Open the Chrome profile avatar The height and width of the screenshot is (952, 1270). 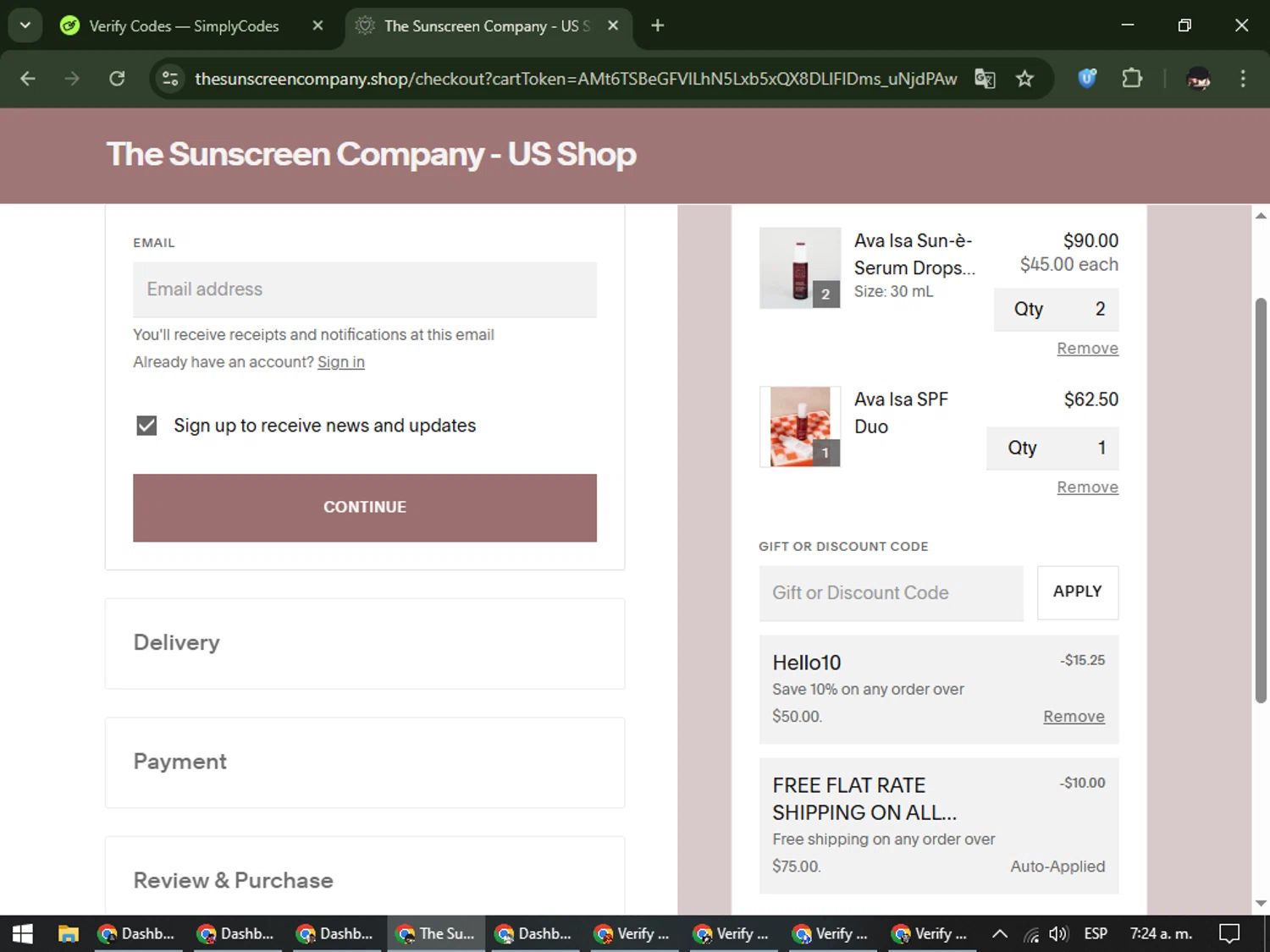coord(1198,79)
